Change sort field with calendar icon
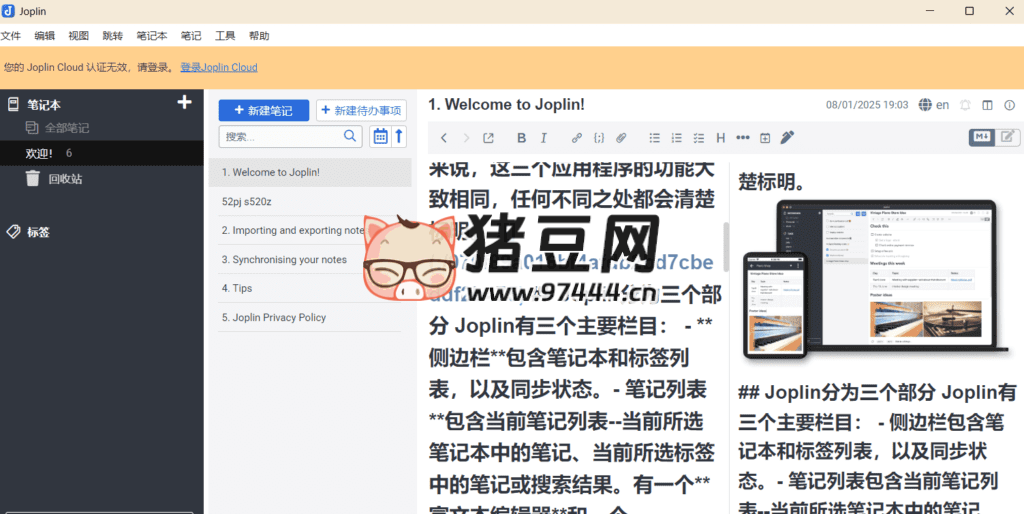 click(x=379, y=137)
